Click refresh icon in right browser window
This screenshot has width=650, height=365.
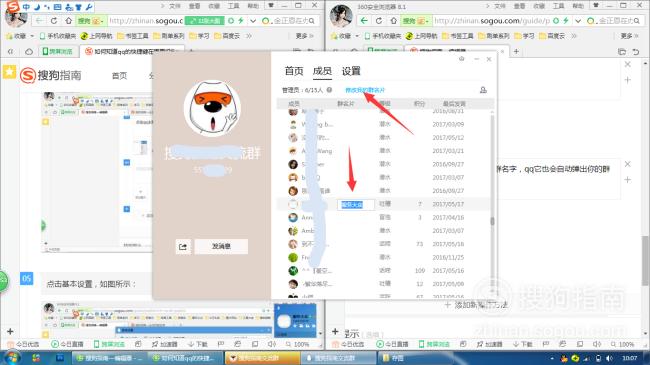click(x=379, y=21)
